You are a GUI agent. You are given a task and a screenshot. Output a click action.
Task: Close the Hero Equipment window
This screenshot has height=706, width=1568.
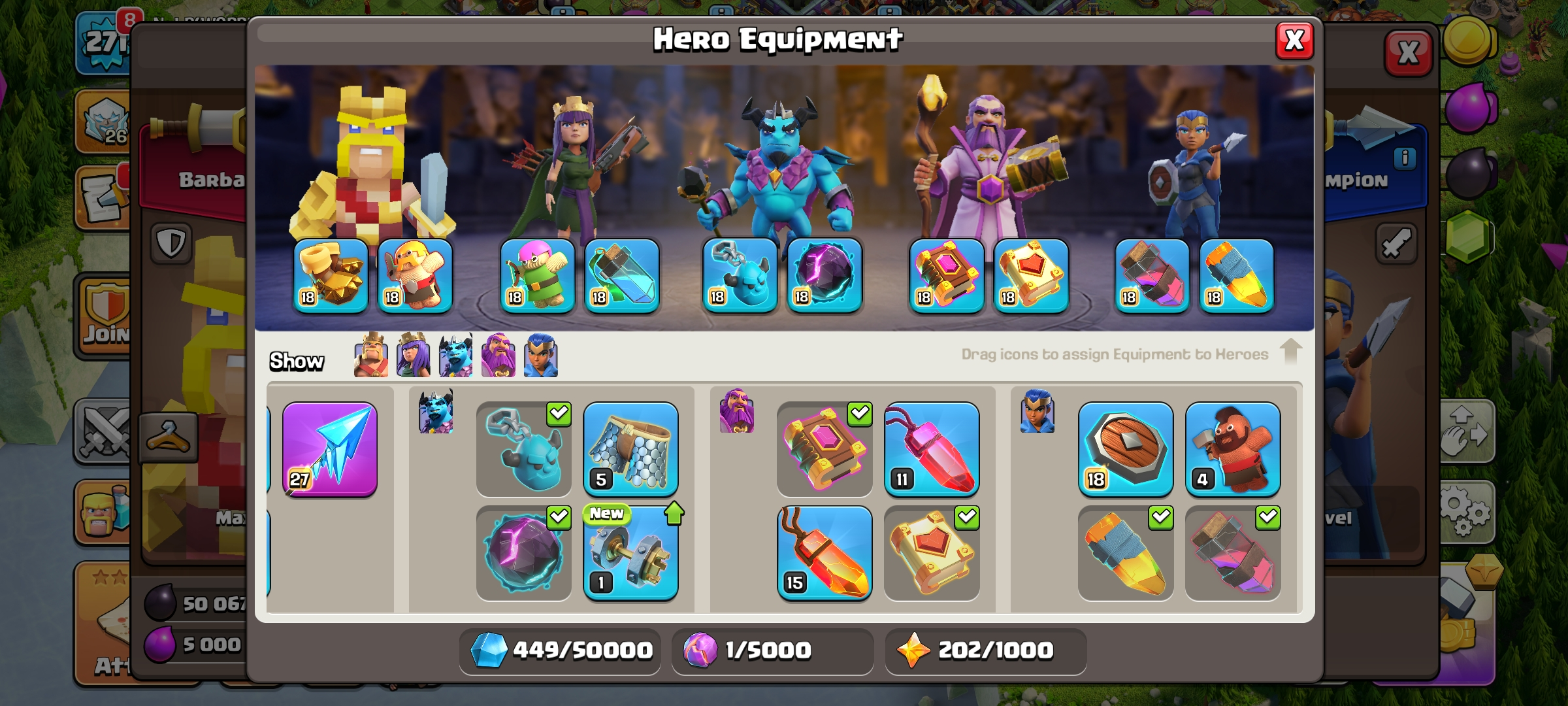(1294, 41)
